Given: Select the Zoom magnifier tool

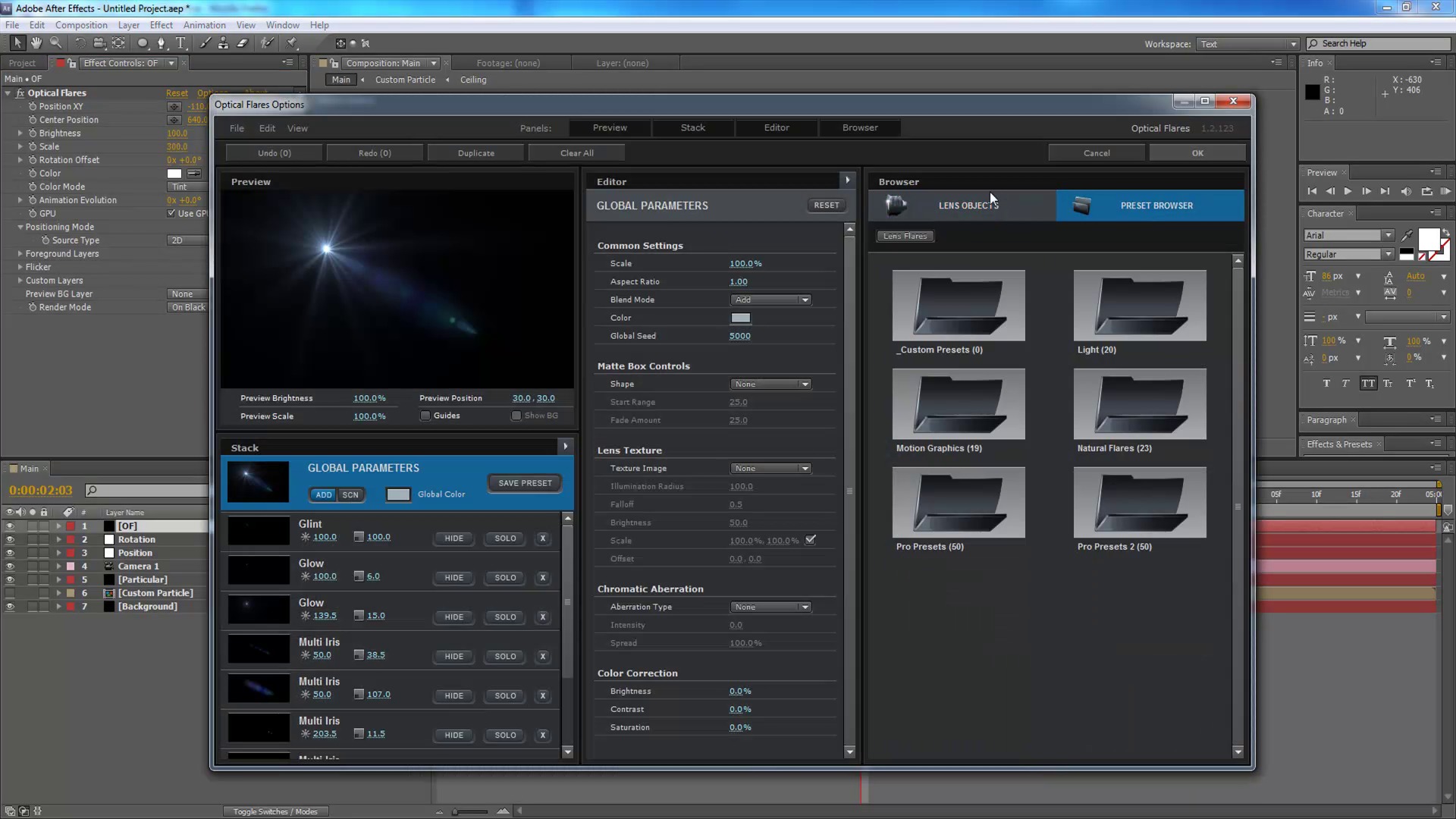Looking at the screenshot, I should 55,43.
